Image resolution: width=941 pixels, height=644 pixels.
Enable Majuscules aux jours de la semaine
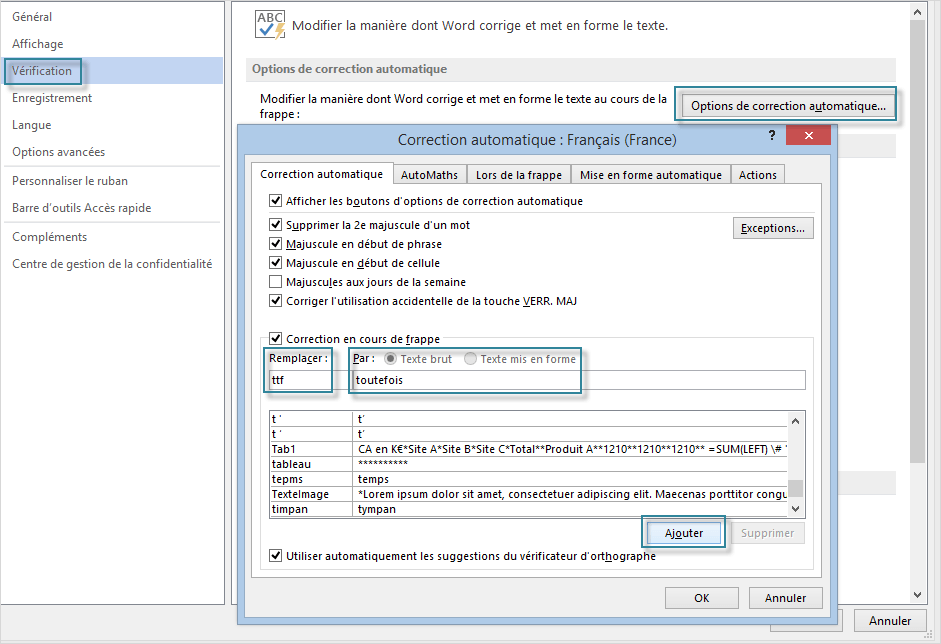point(276,282)
